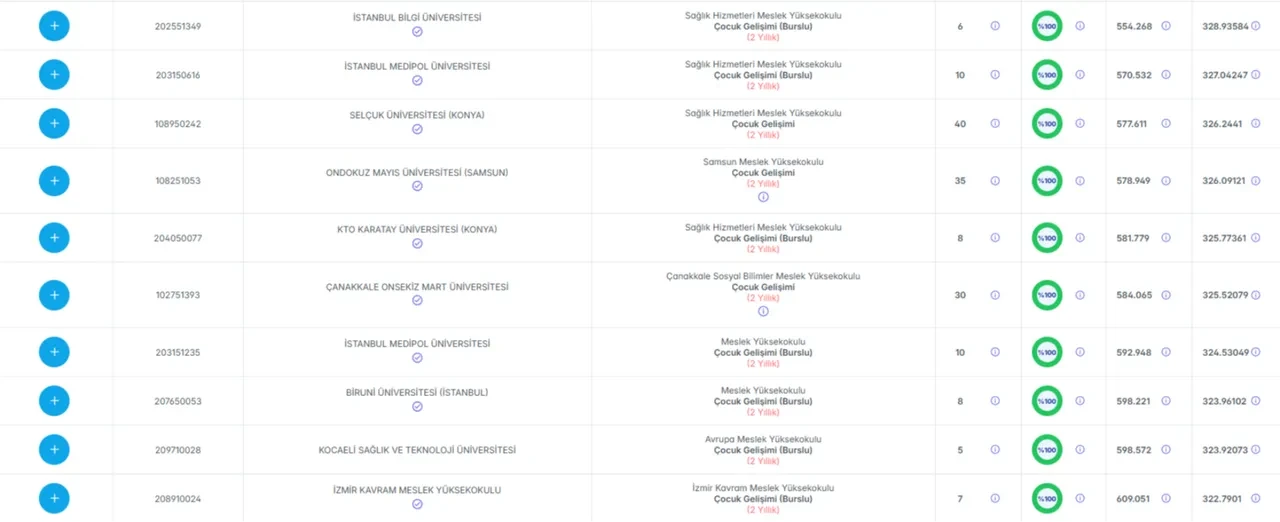Click plus icon next to code 204050077
The width and height of the screenshot is (1280, 522).
pos(54,238)
